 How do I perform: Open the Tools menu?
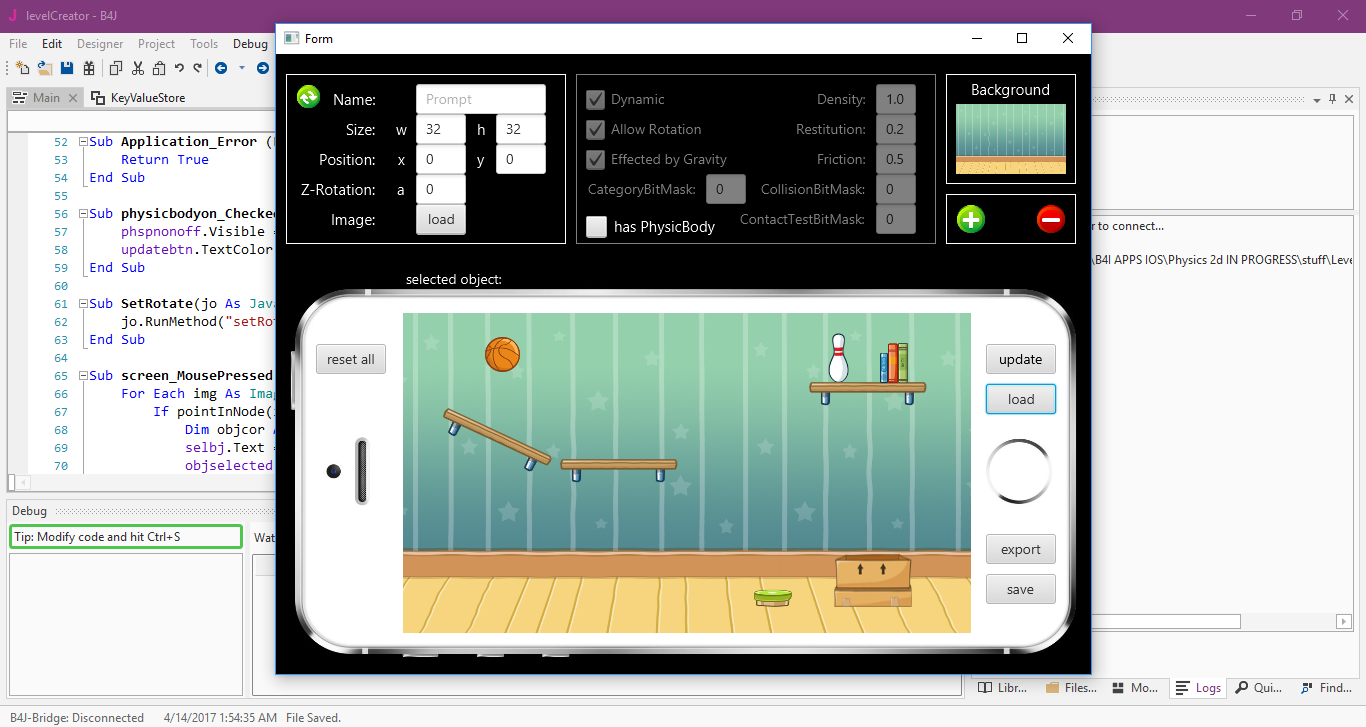click(x=204, y=44)
